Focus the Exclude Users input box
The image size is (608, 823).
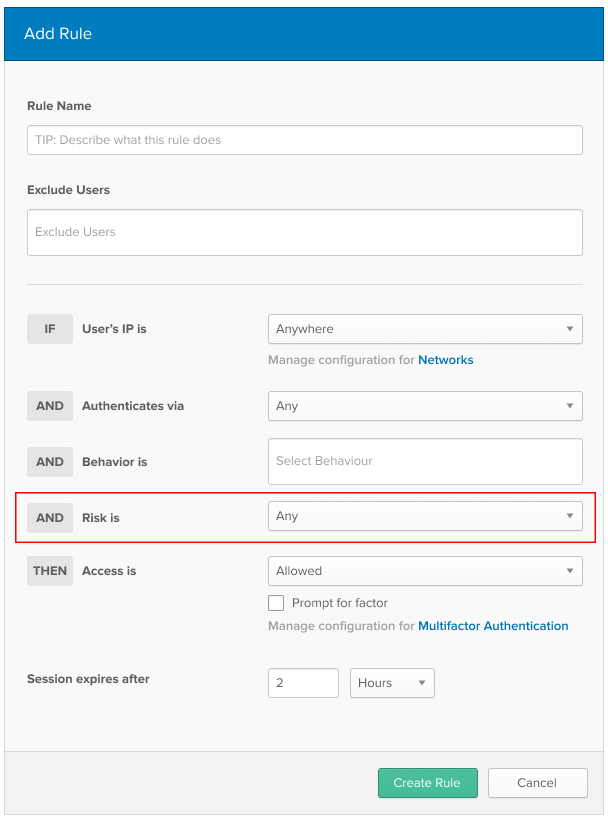(x=304, y=232)
